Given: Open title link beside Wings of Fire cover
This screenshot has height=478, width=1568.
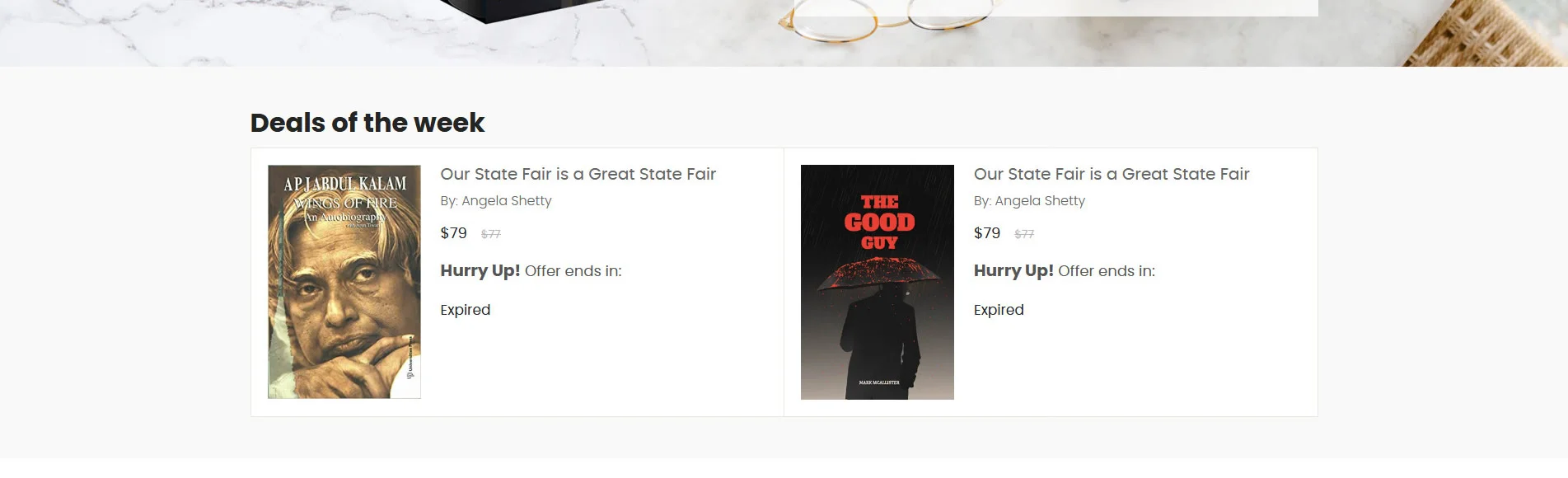Looking at the screenshot, I should [x=578, y=174].
